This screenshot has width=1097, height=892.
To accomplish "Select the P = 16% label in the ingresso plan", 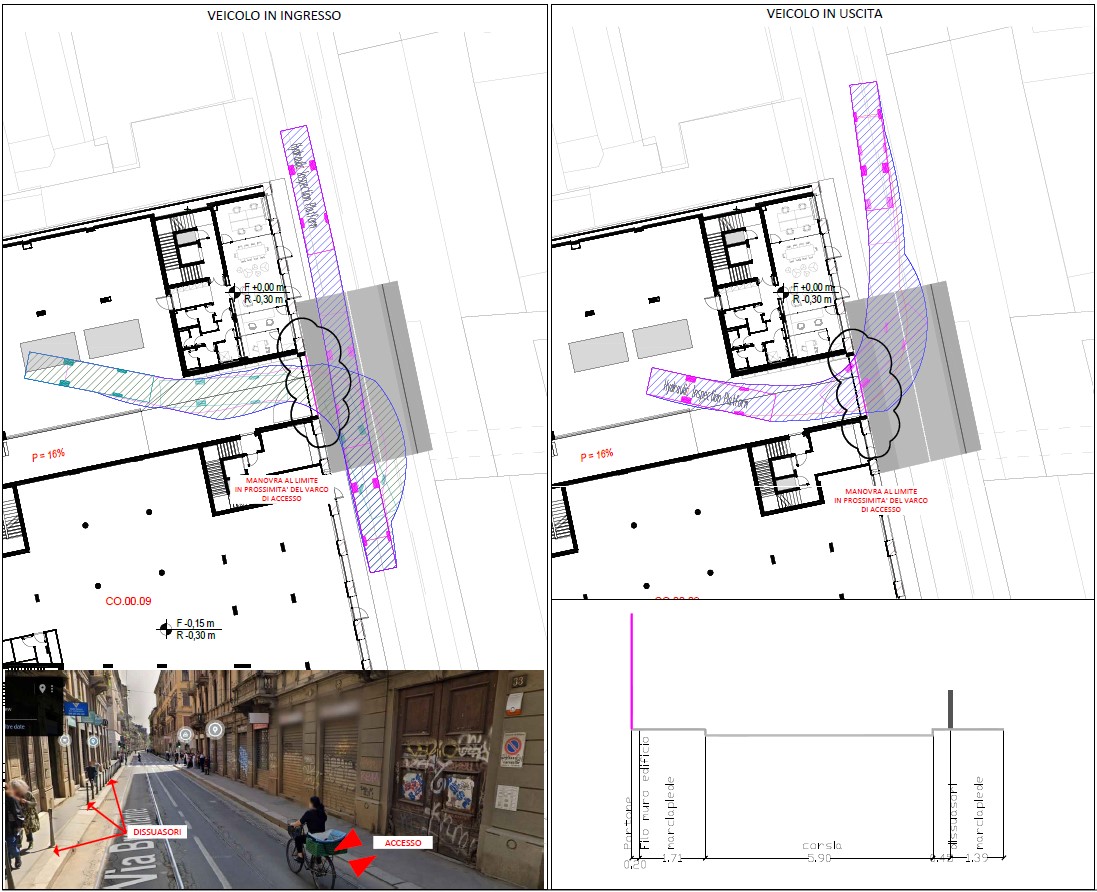I will click(x=48, y=455).
